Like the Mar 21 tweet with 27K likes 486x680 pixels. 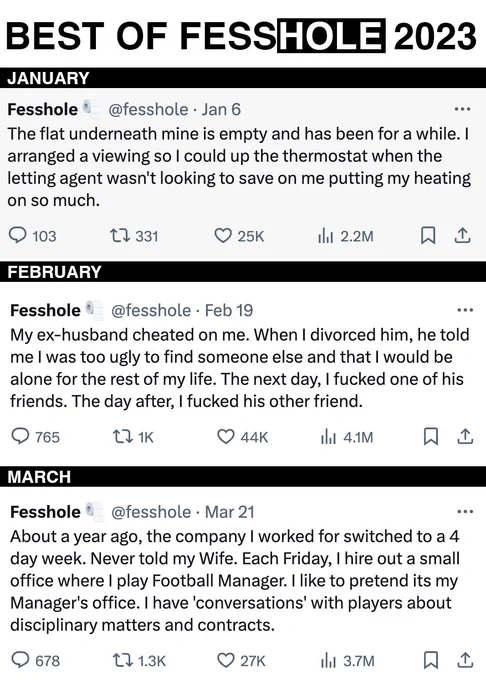241,660
